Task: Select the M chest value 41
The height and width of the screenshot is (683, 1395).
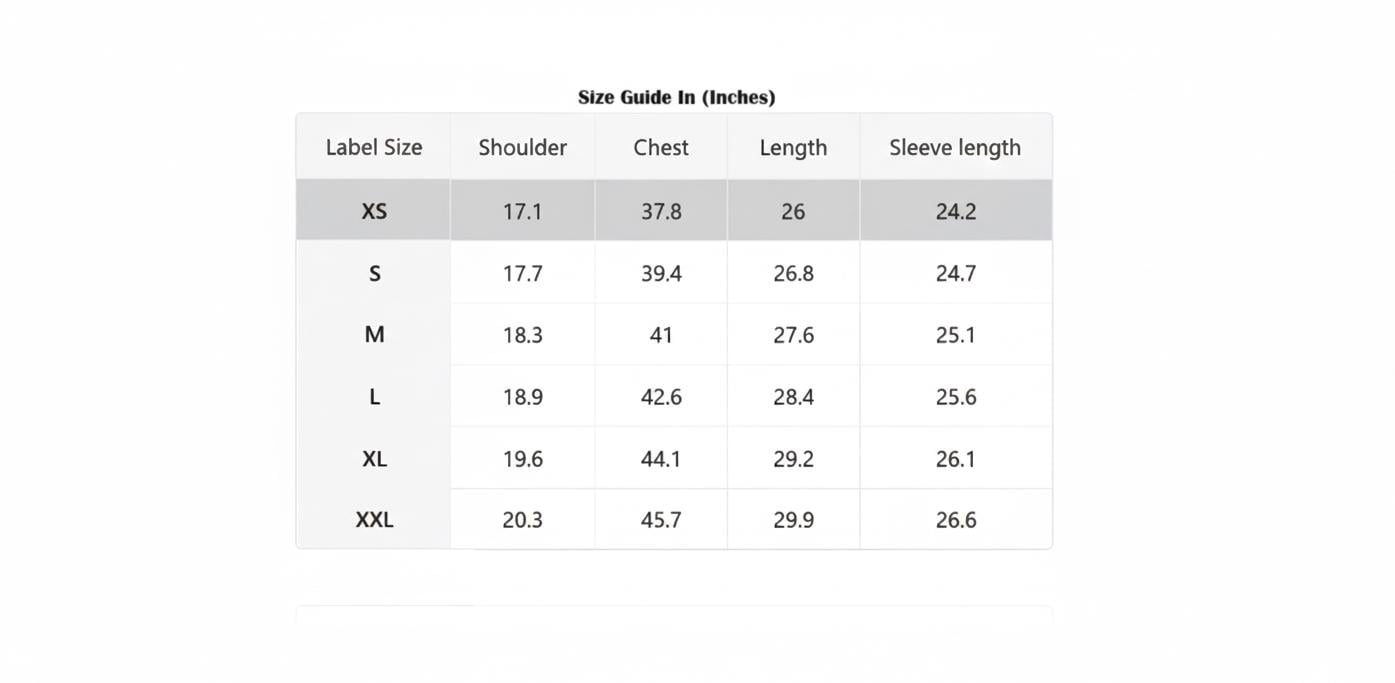Action: click(661, 335)
